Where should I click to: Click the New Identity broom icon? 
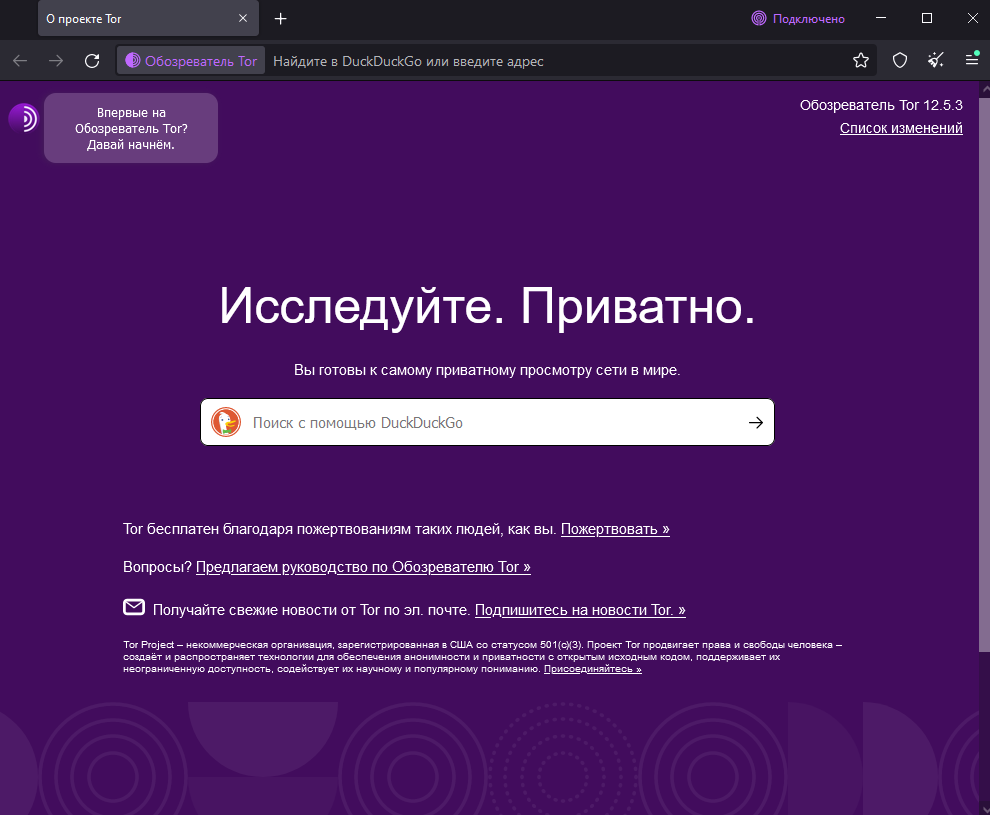(x=936, y=61)
